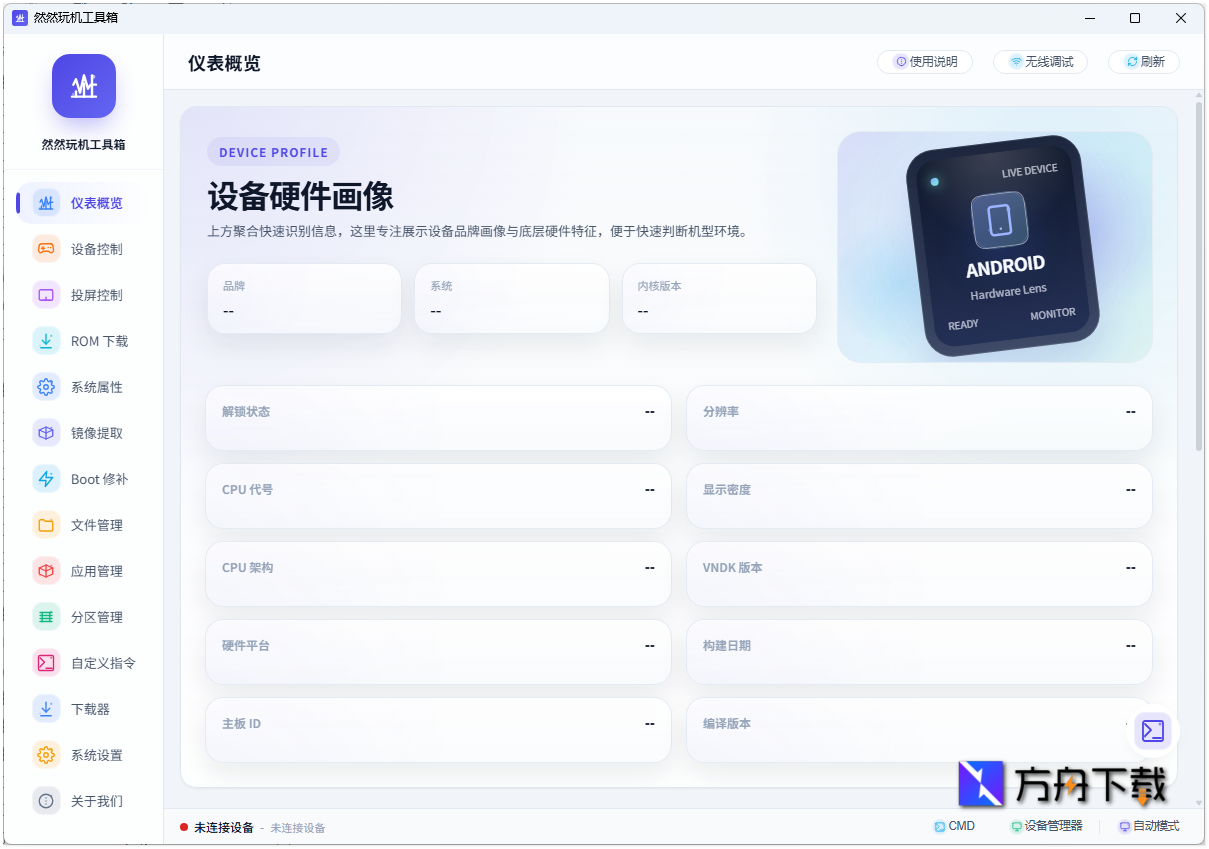The width and height of the screenshot is (1209, 849).
Task: Click the 硬件平台 row
Action: point(438,652)
